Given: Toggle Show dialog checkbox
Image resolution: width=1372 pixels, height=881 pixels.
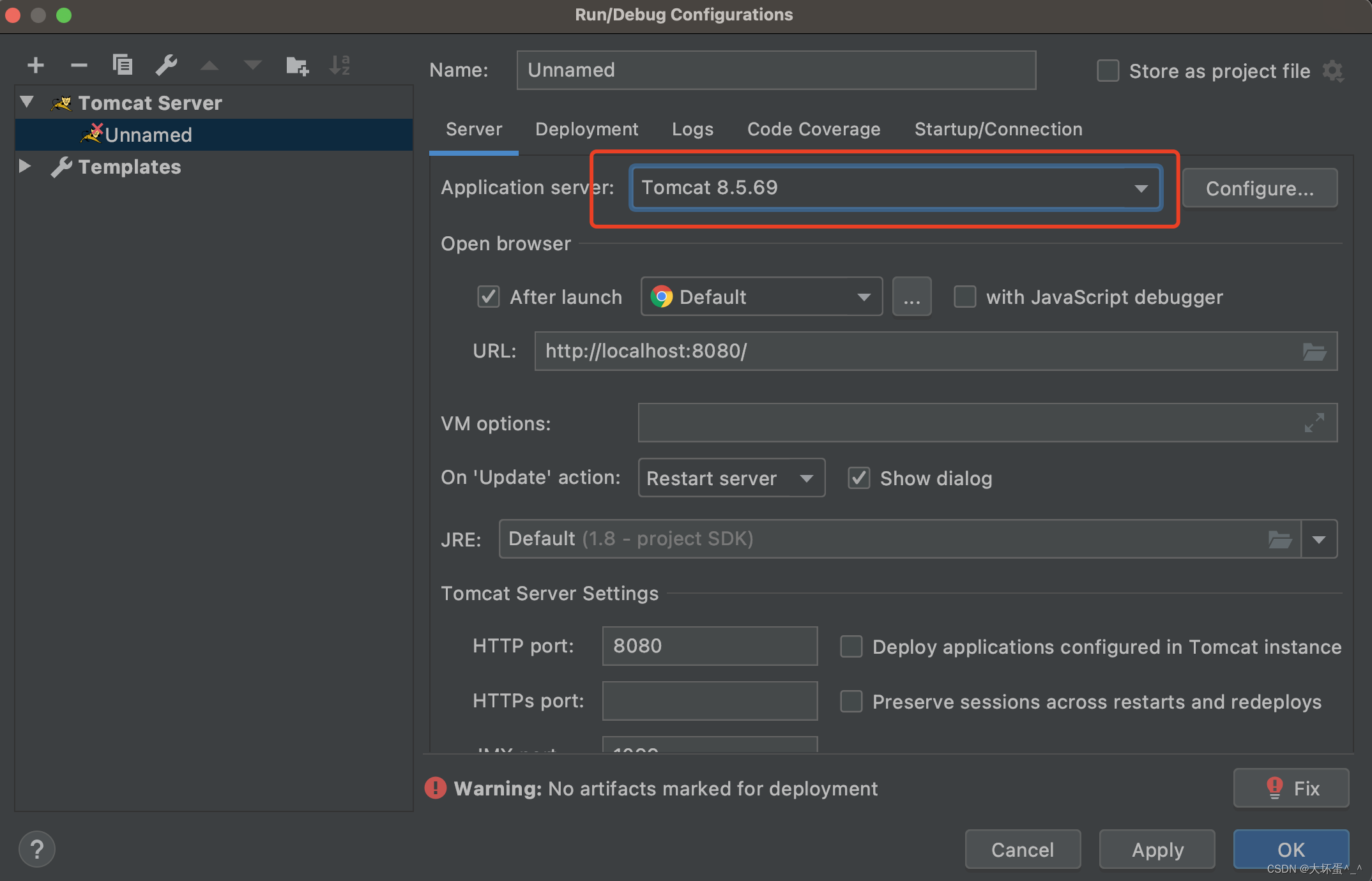Looking at the screenshot, I should click(858, 478).
